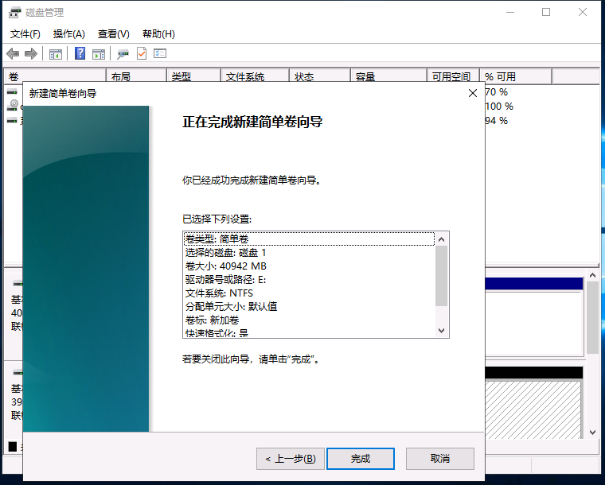Go back with 上一步(B) button
This screenshot has height=486, width=605.
point(290,459)
